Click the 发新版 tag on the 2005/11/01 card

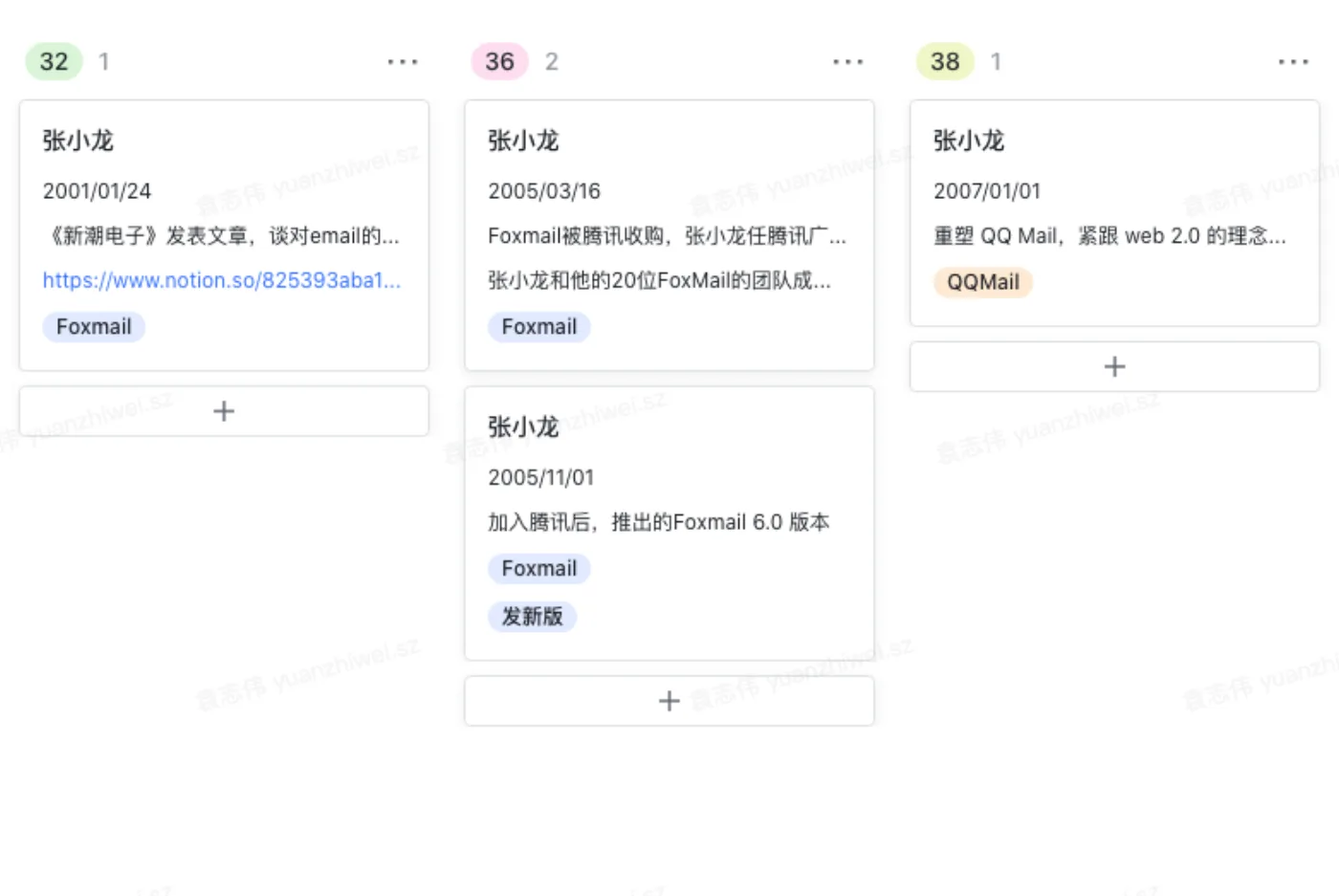[533, 617]
